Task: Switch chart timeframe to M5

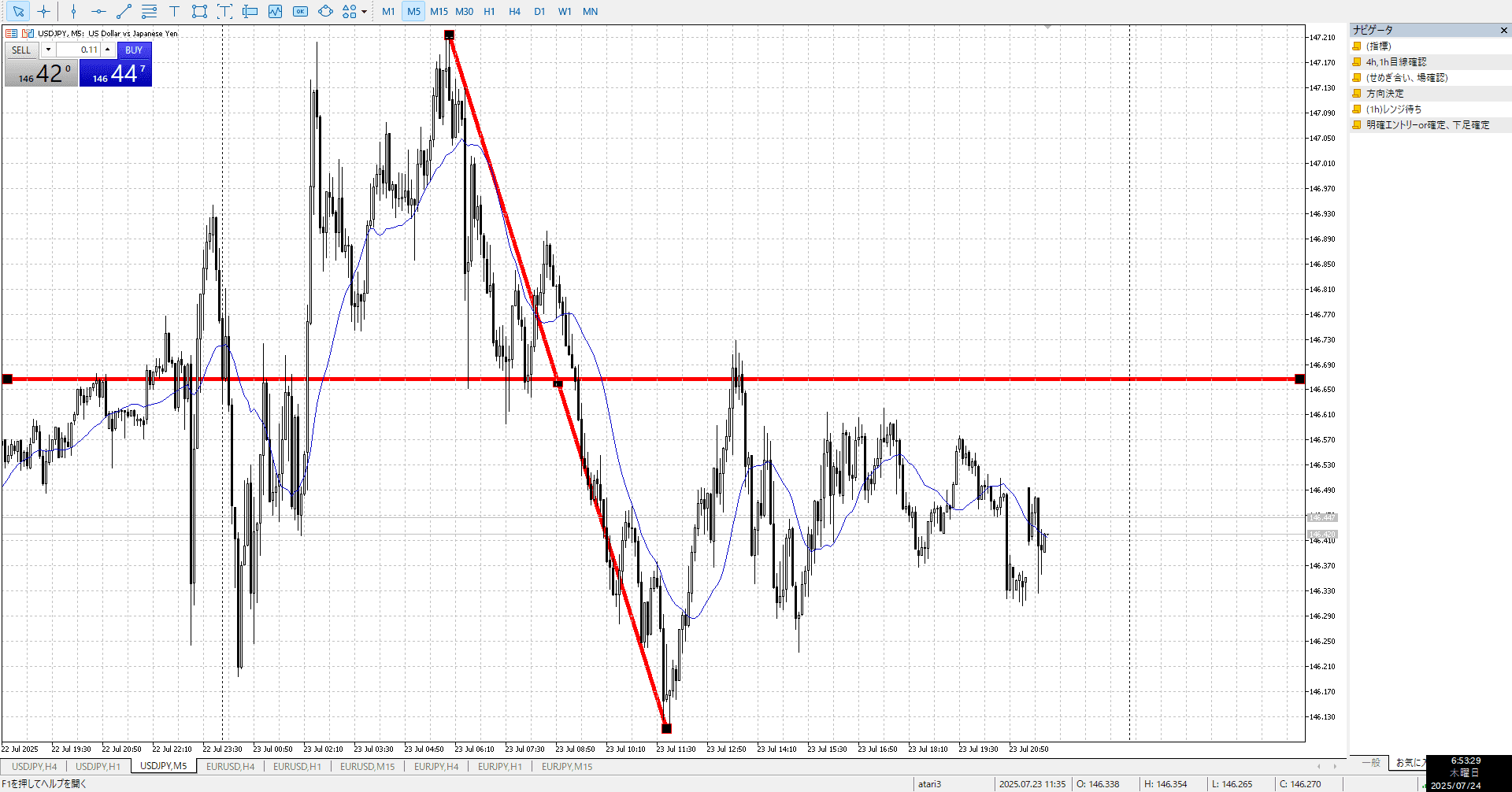Action: point(413,11)
